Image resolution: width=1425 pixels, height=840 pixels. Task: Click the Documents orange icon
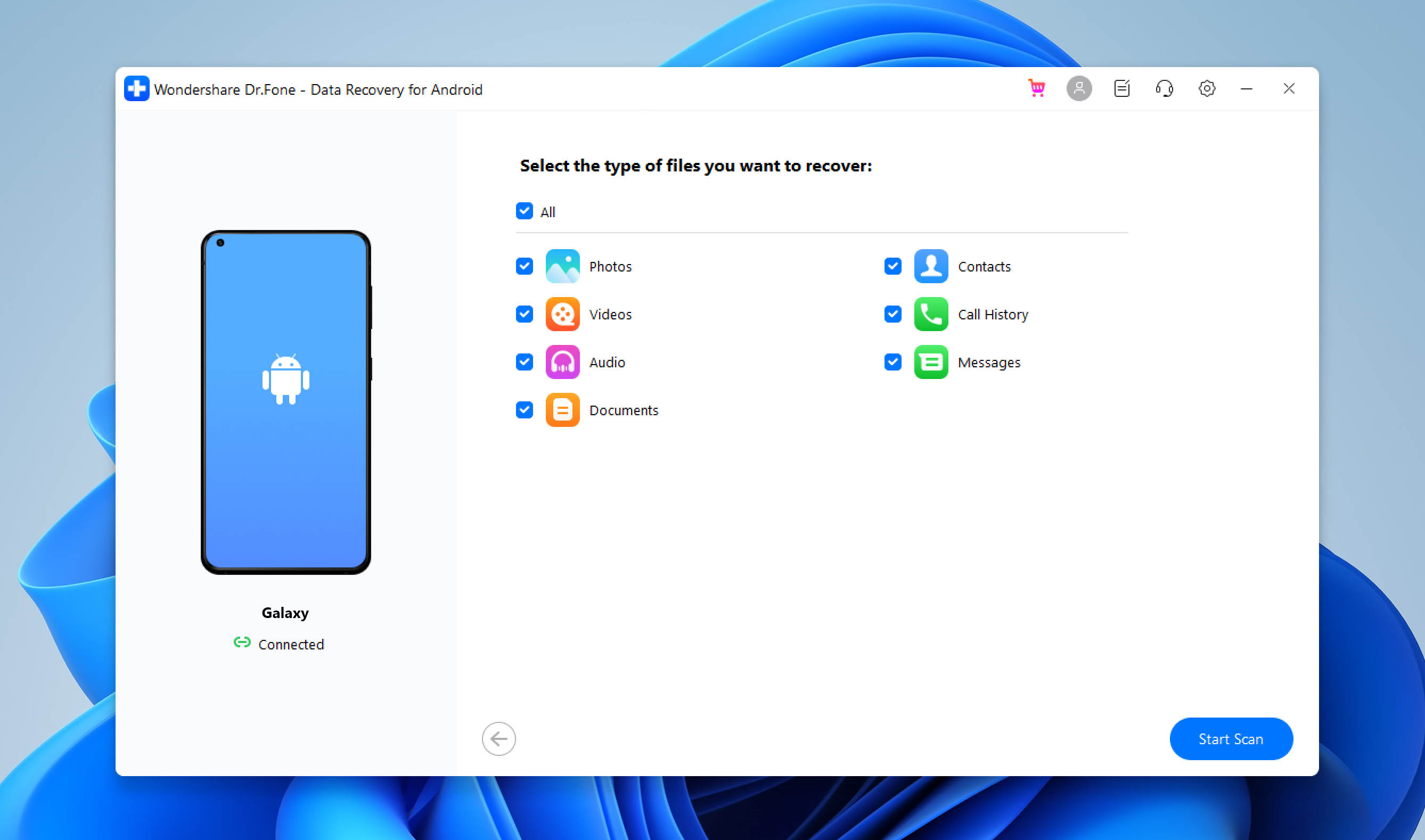pyautogui.click(x=562, y=410)
